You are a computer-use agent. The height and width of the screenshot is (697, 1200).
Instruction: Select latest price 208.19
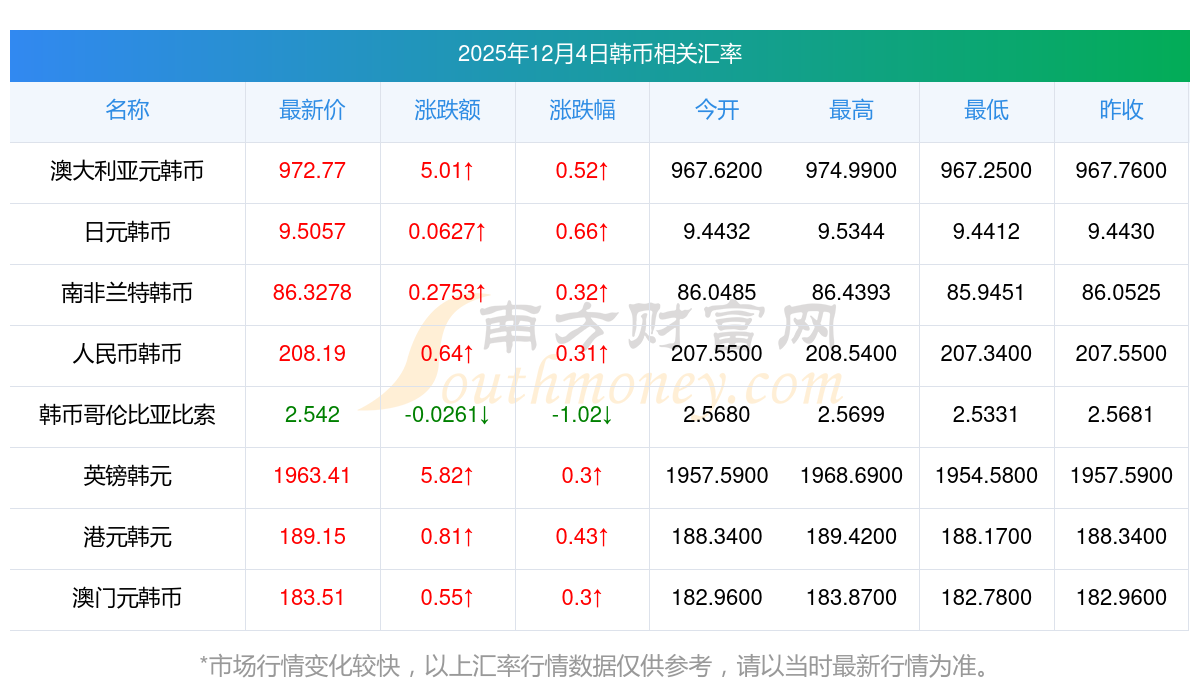click(312, 354)
